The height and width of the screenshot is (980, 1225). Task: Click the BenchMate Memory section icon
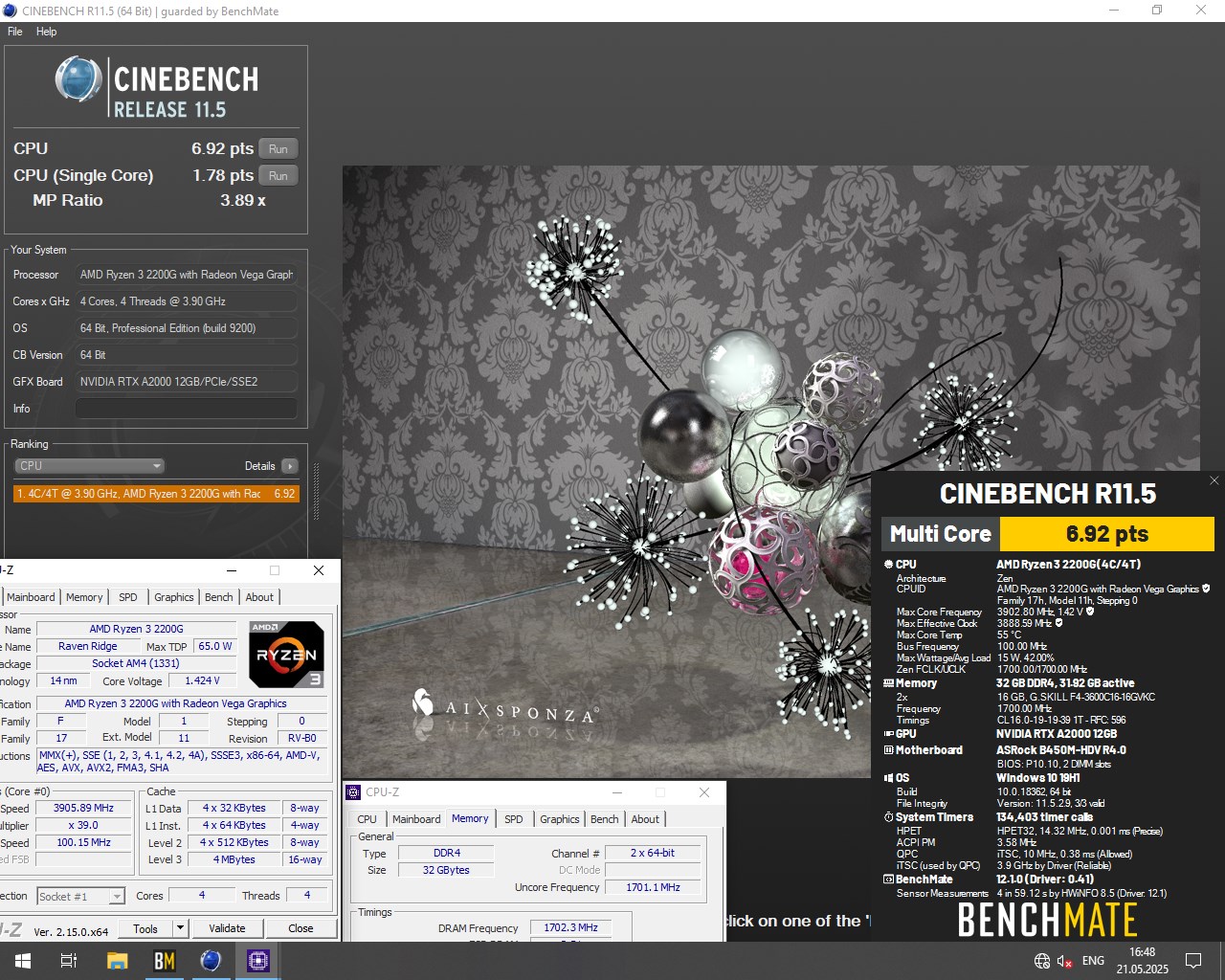click(x=888, y=683)
